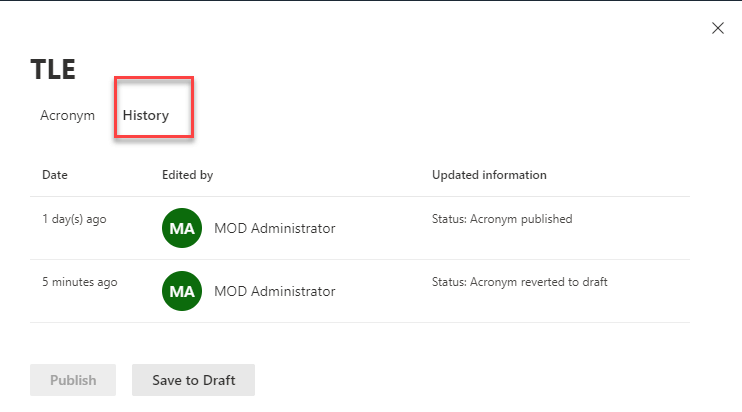Select 'Status: Acronym reverted to draft' text

coord(519,282)
